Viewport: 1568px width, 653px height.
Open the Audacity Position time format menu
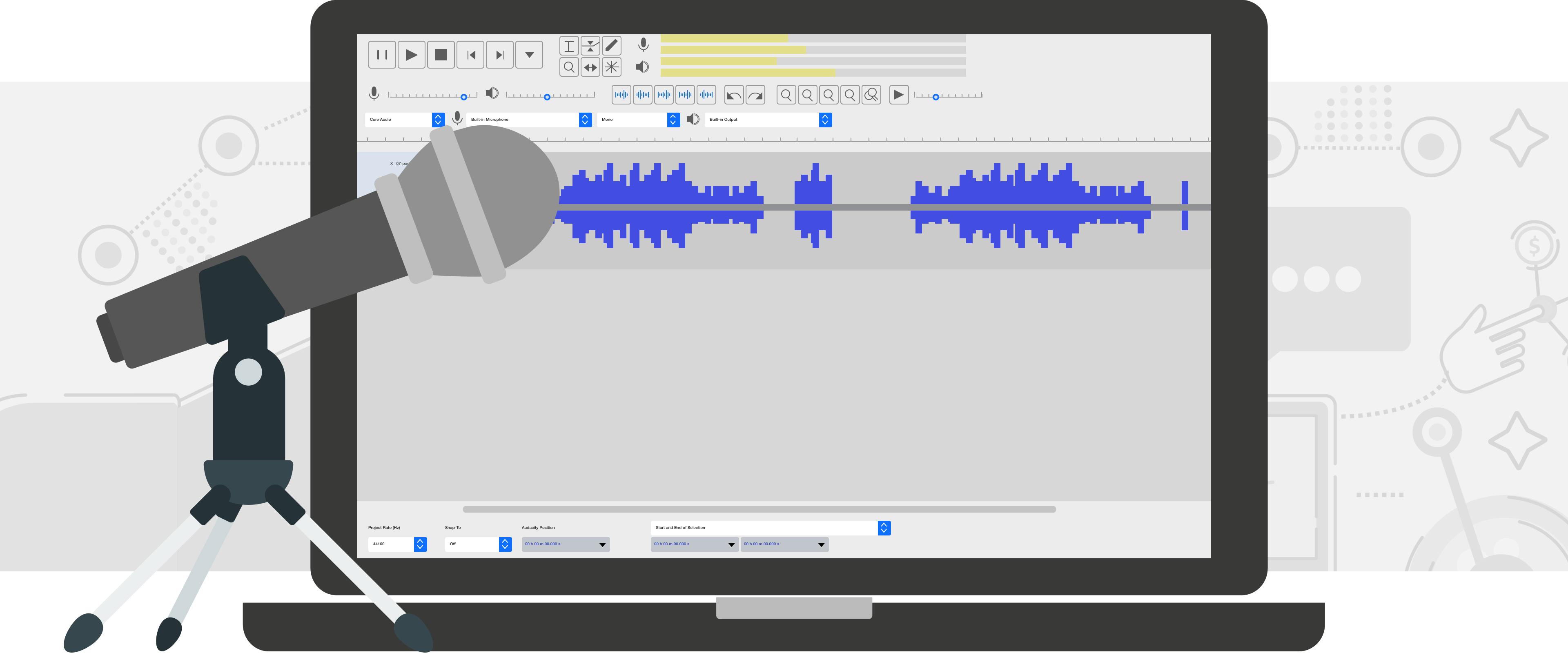[x=602, y=545]
